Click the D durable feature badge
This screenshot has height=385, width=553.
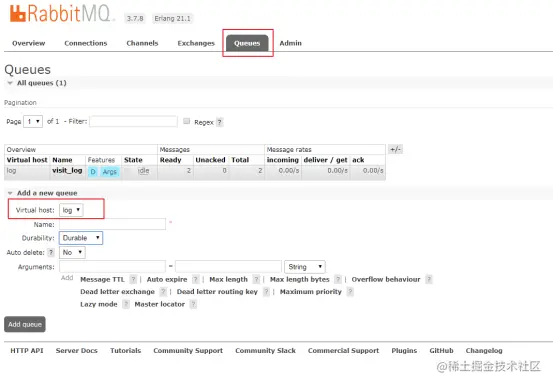point(93,172)
